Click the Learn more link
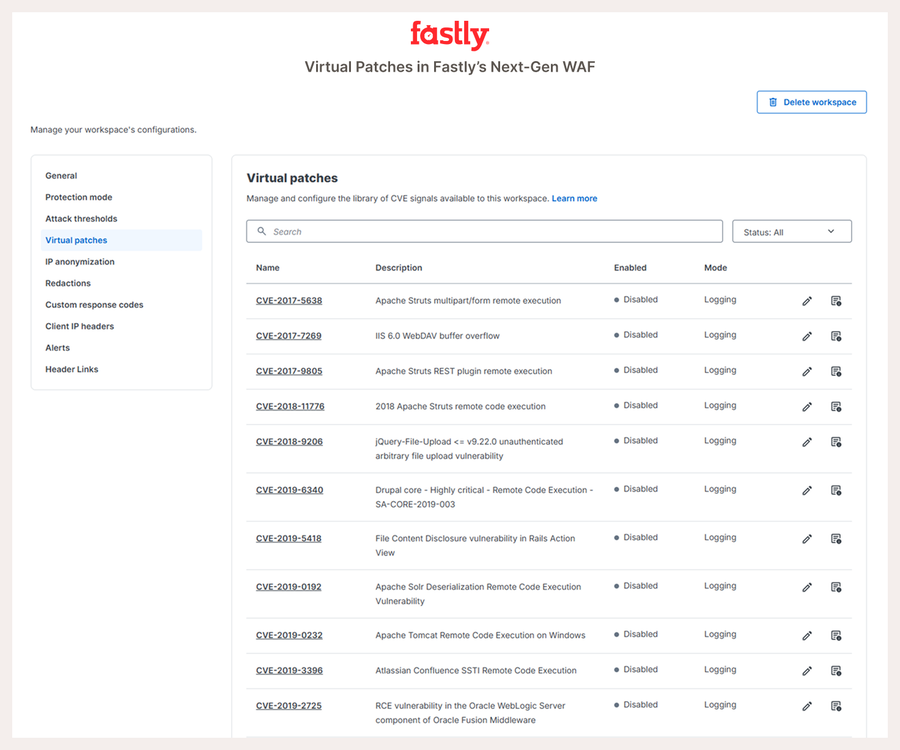Viewport: 900px width, 750px height. click(x=574, y=199)
